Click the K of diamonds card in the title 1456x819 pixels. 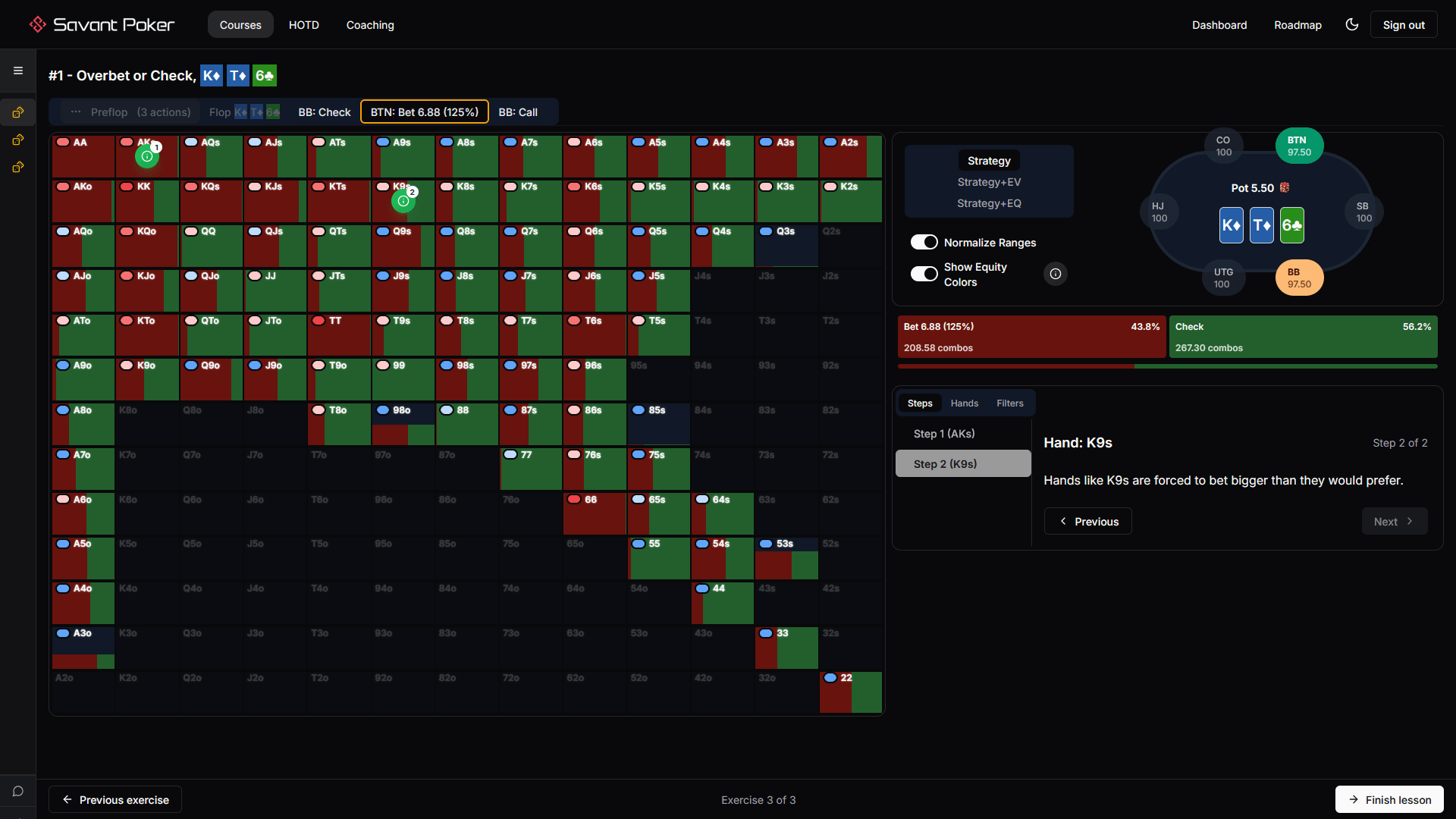[x=212, y=75]
